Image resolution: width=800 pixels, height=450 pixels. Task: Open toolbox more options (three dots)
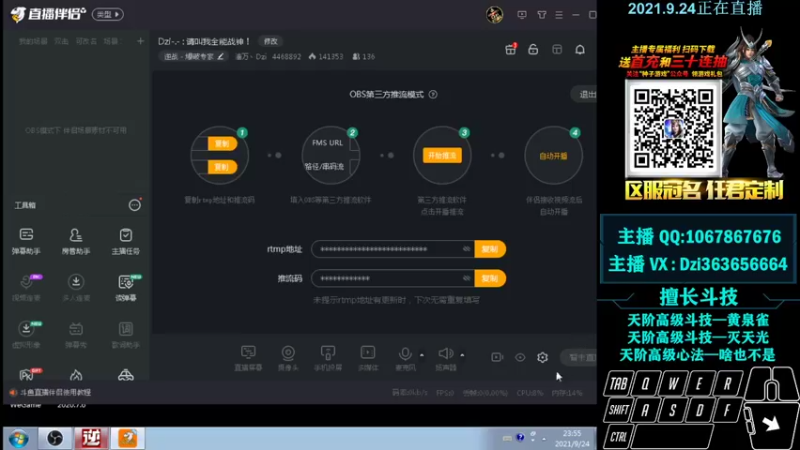134,205
